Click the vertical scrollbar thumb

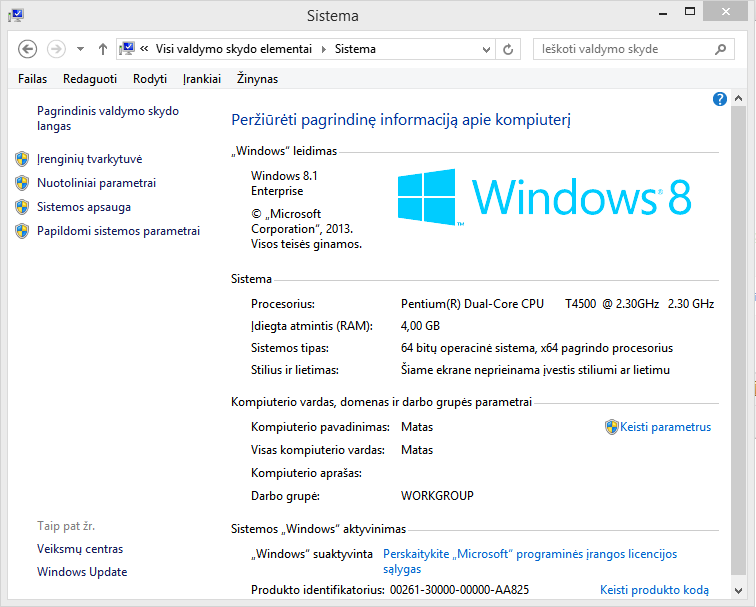pyautogui.click(x=738, y=340)
